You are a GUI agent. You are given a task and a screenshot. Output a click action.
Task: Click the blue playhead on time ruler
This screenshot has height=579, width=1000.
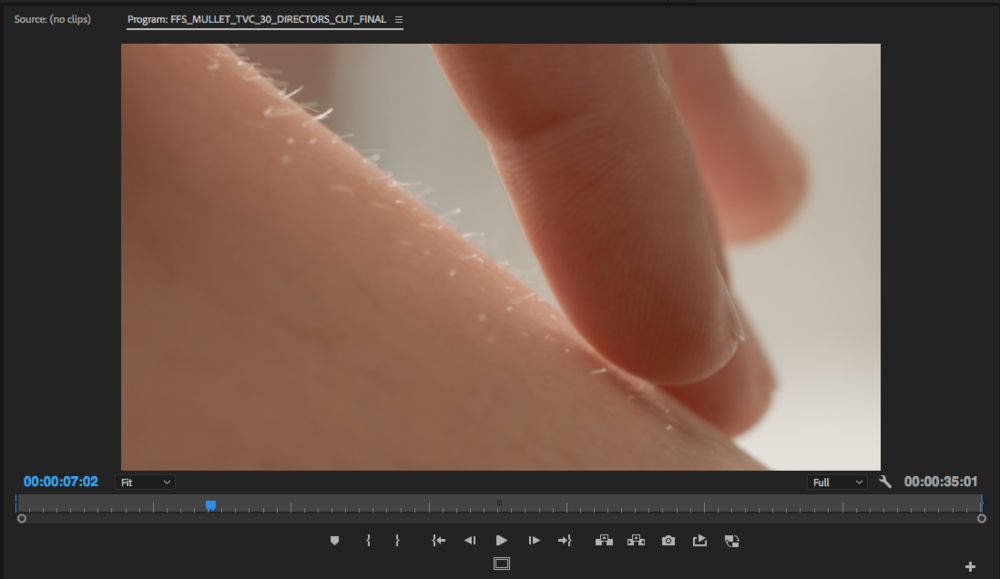click(211, 505)
